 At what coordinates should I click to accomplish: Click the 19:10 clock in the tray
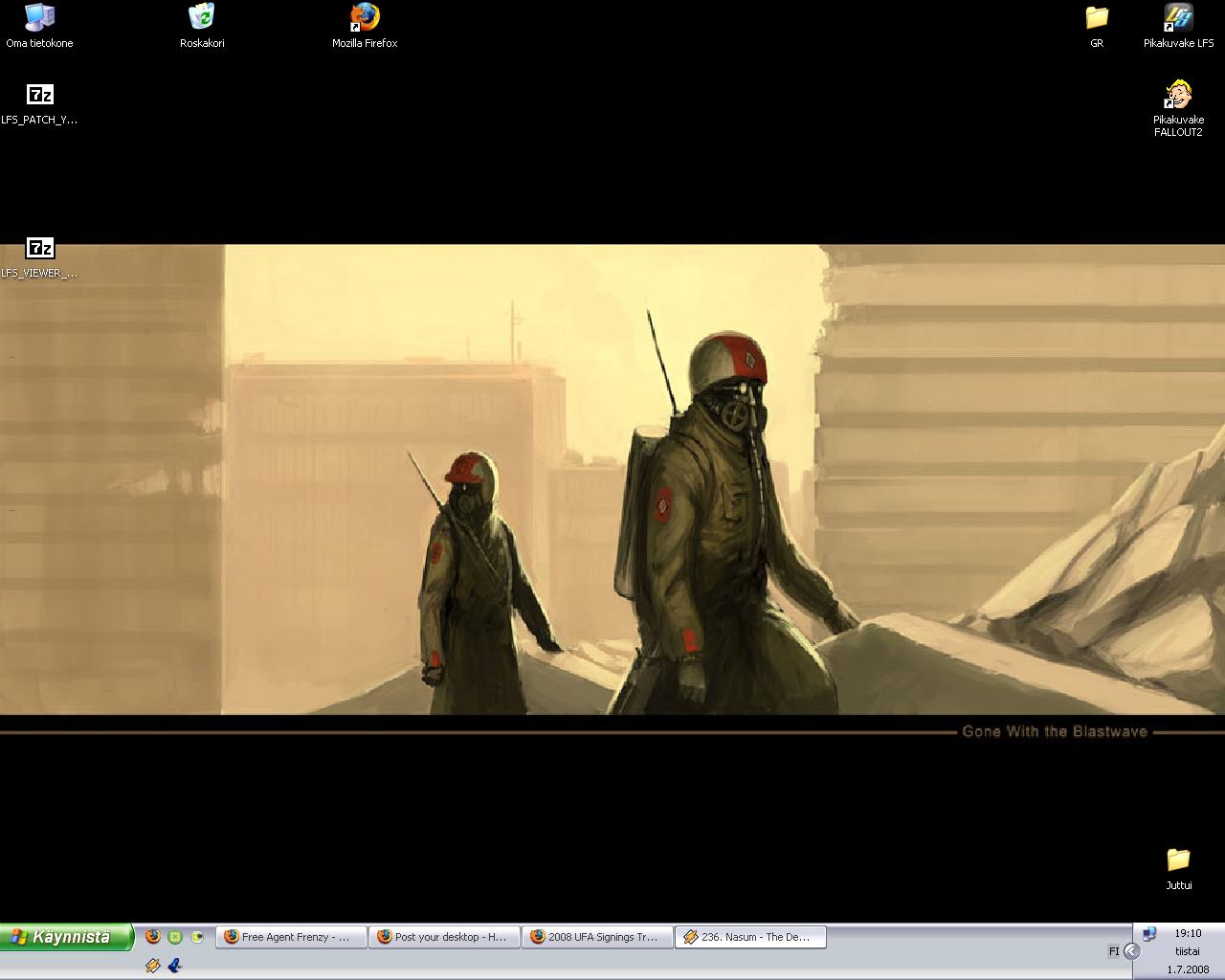1188,933
